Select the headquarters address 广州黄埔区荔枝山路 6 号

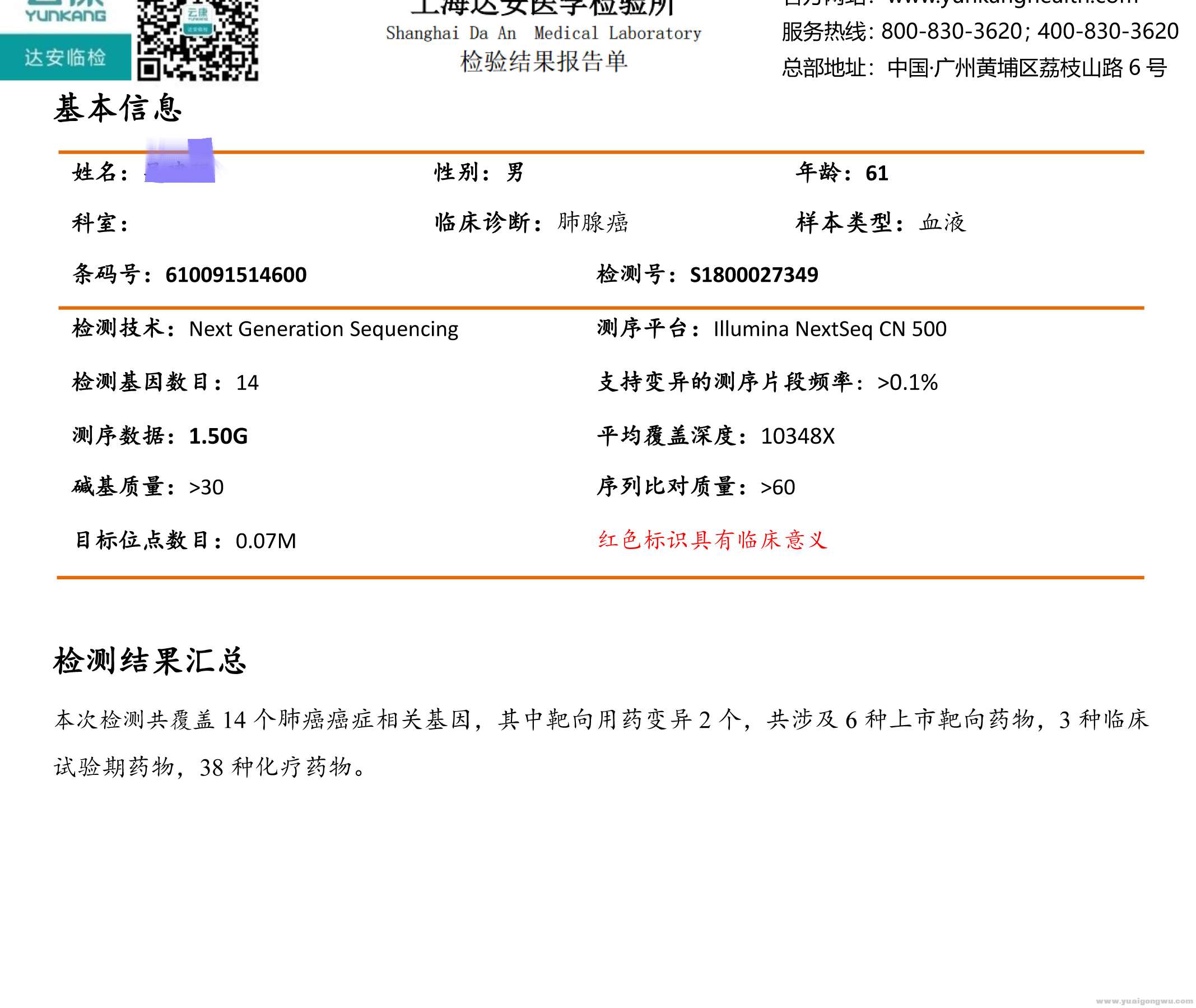[1050, 67]
